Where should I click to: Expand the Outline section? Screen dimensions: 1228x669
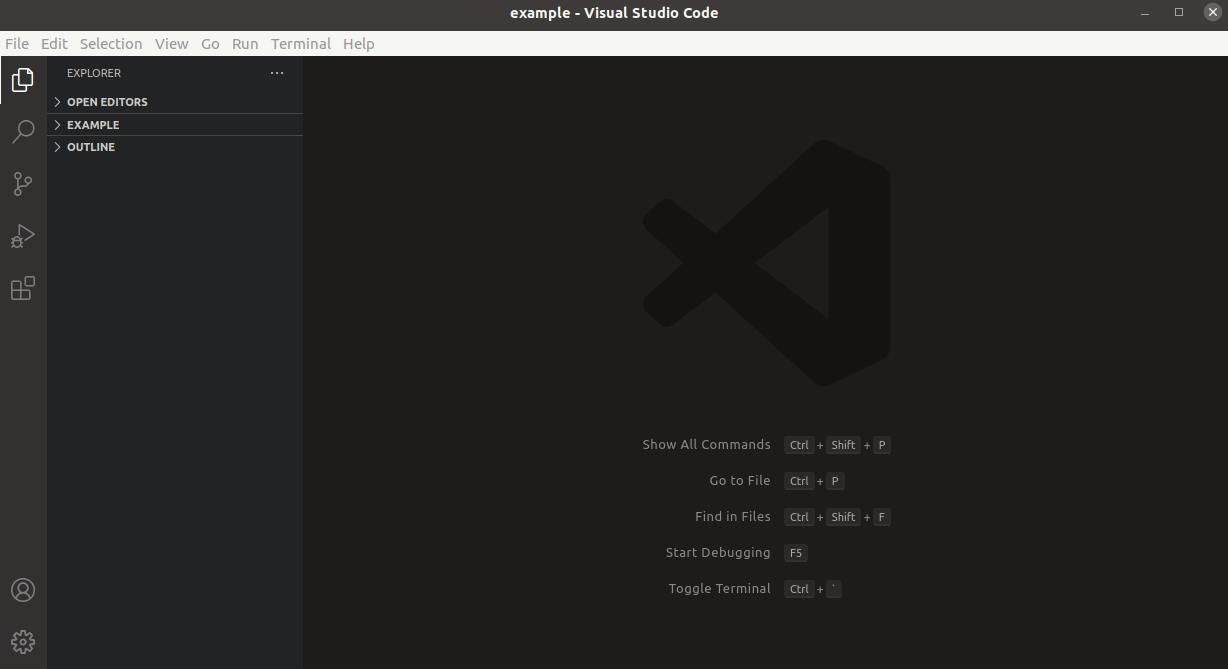[175, 147]
